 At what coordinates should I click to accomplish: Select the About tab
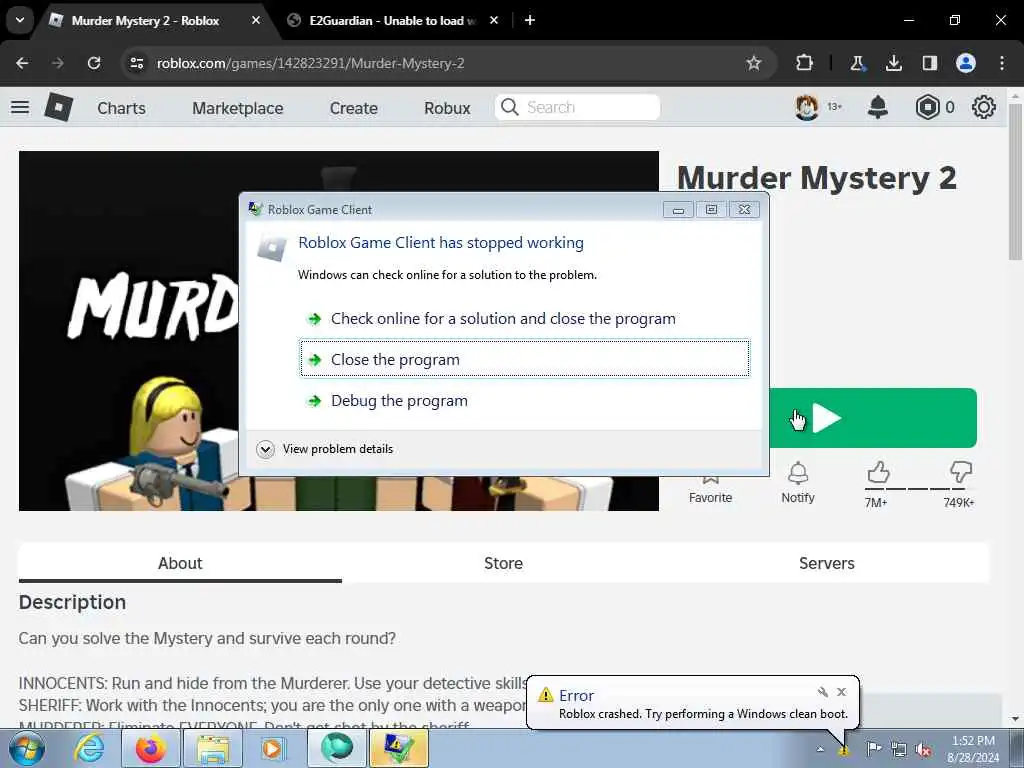pos(180,563)
